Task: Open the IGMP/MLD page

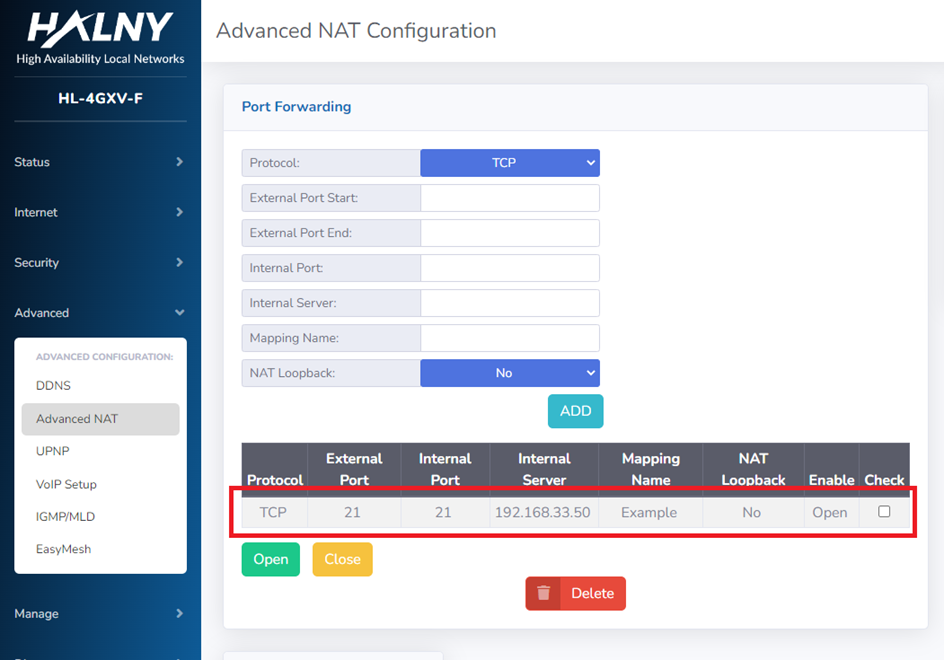Action: [65, 517]
